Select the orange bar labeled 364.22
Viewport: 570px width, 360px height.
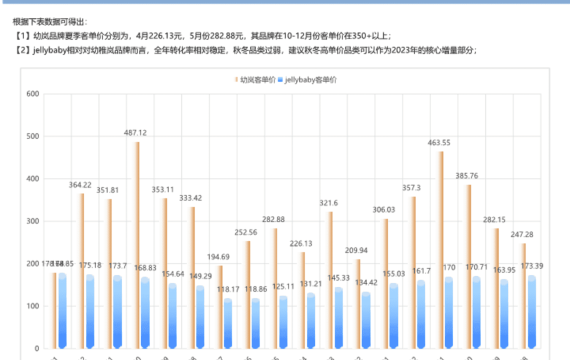click(x=82, y=271)
